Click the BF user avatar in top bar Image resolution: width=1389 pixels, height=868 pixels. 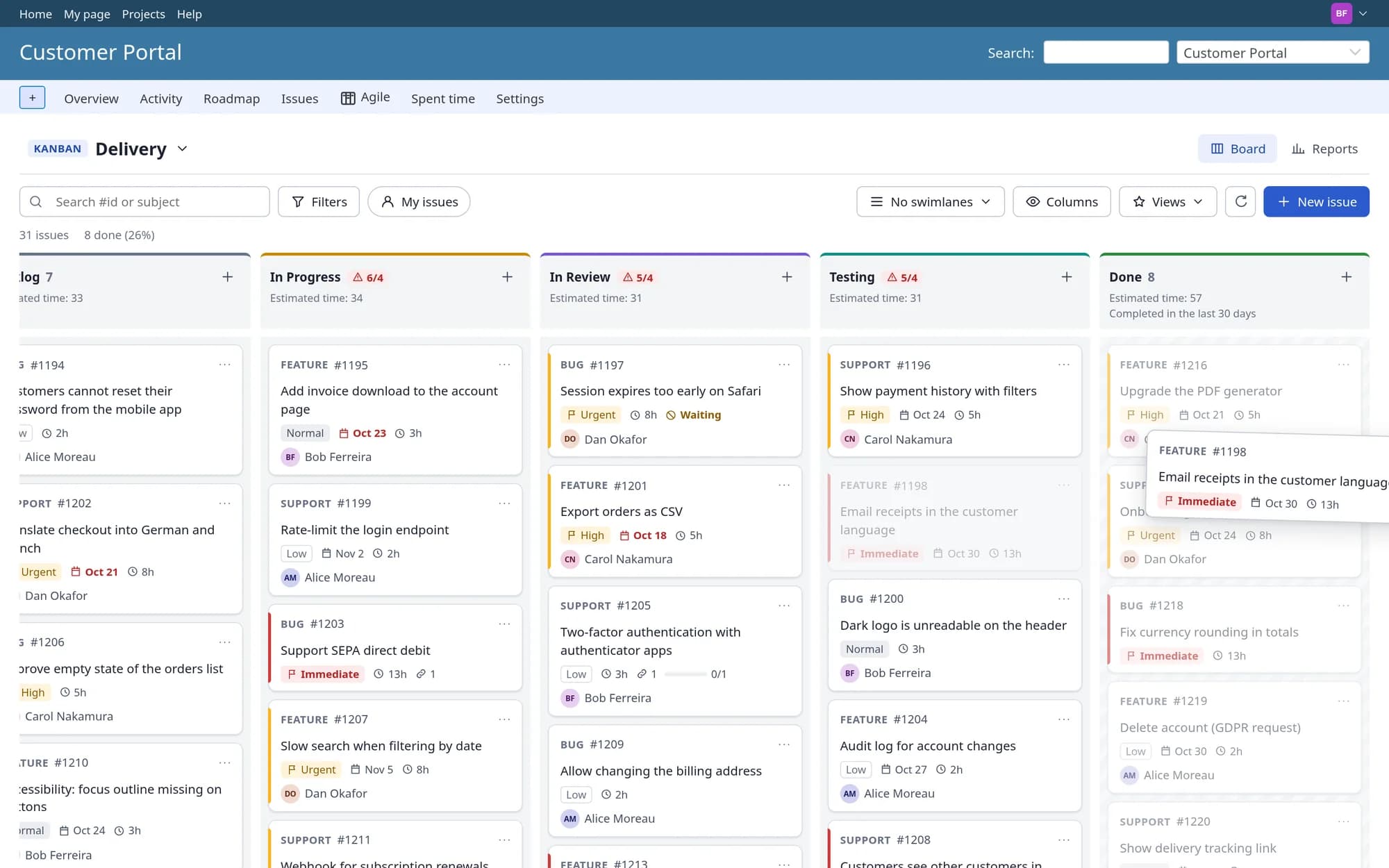click(1341, 13)
